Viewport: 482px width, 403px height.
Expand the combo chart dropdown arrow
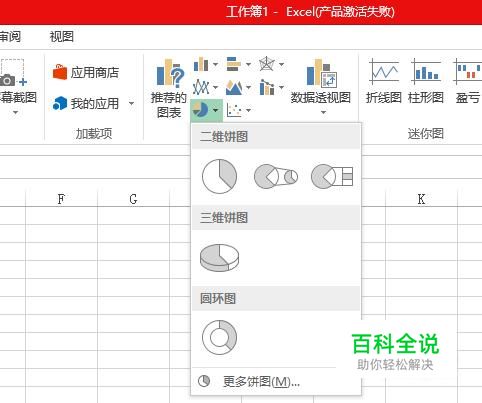tap(282, 88)
